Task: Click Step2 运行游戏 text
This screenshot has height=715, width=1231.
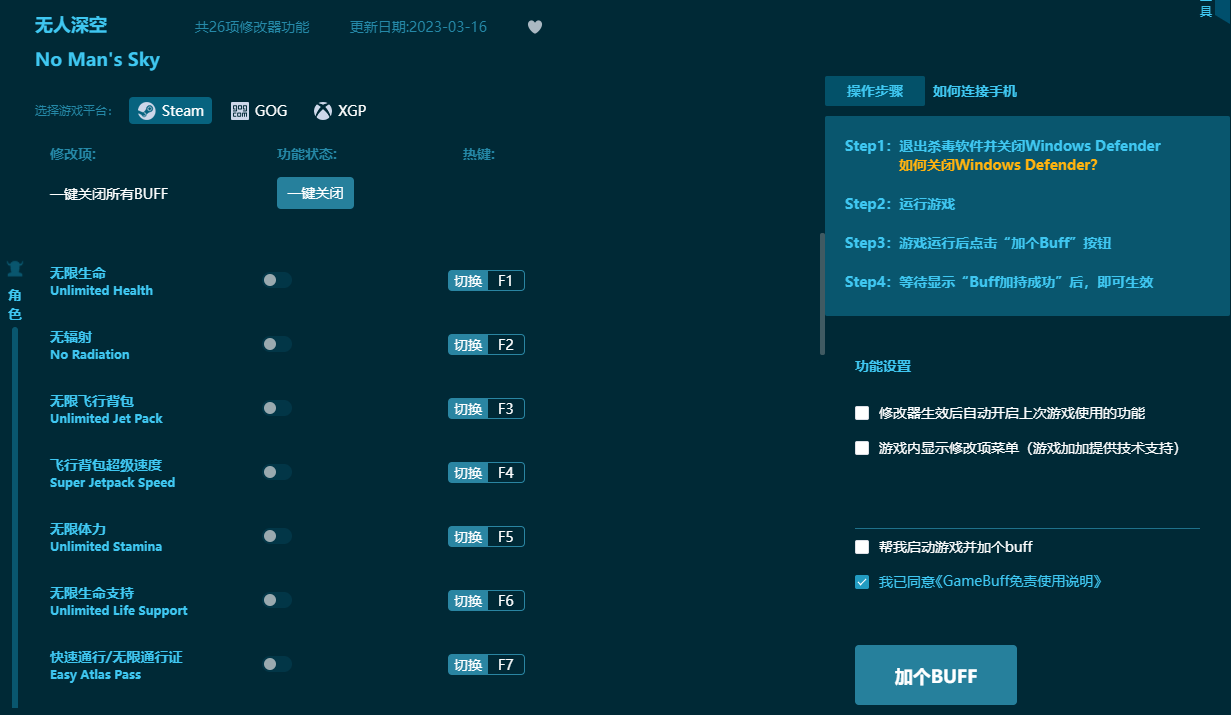Action: (900, 204)
